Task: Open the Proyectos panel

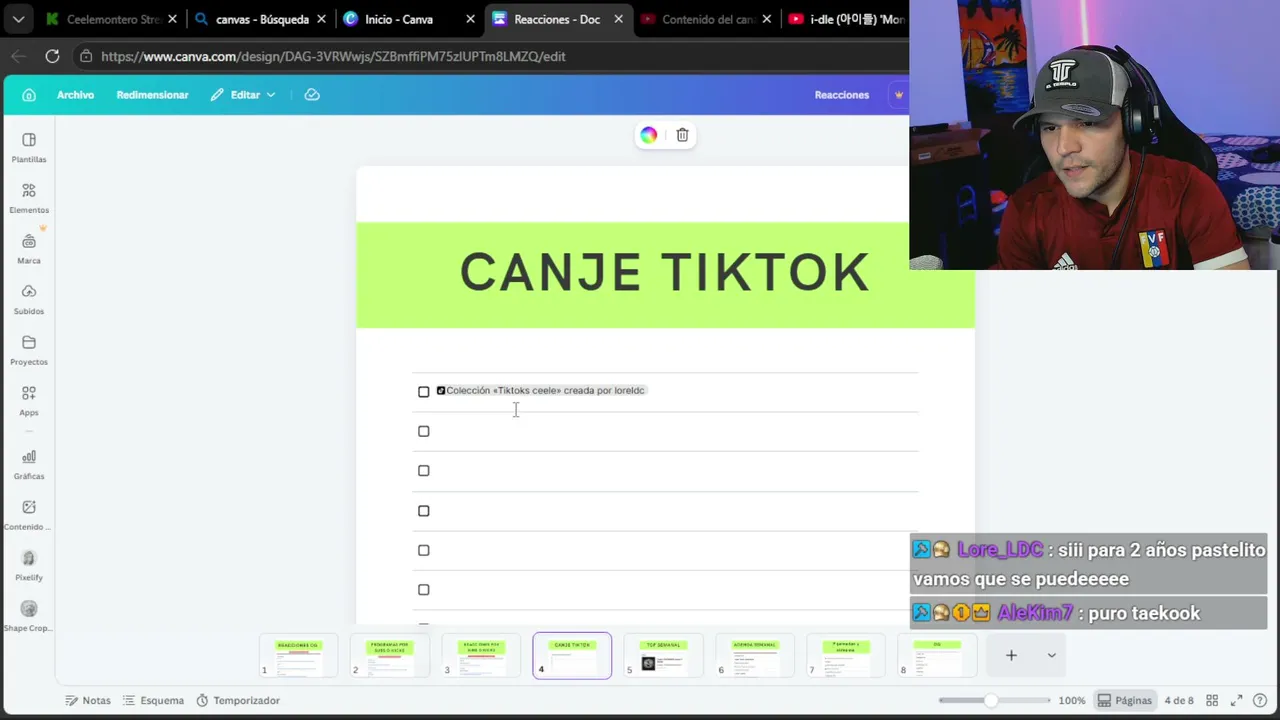Action: 29,350
